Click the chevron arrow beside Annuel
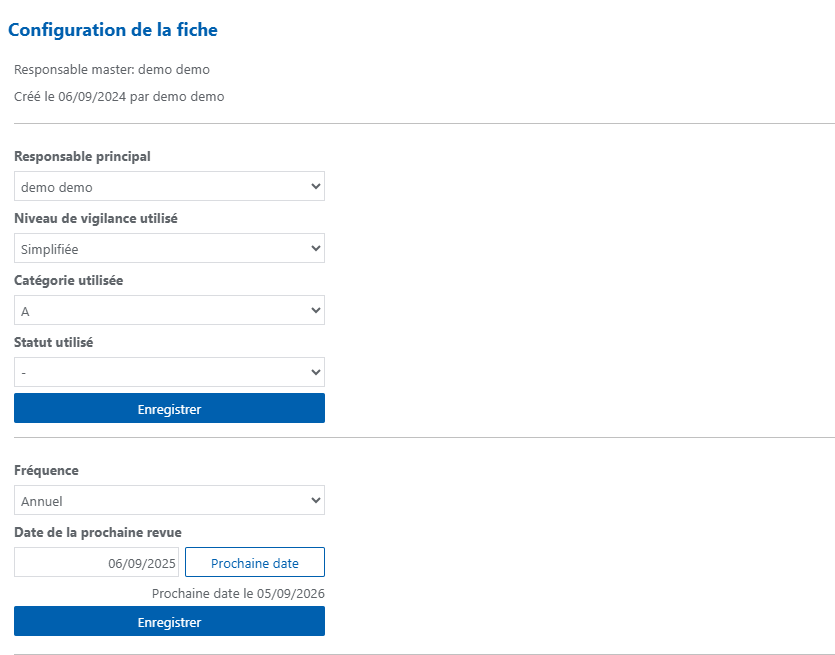Image resolution: width=835 pixels, height=655 pixels. point(316,500)
